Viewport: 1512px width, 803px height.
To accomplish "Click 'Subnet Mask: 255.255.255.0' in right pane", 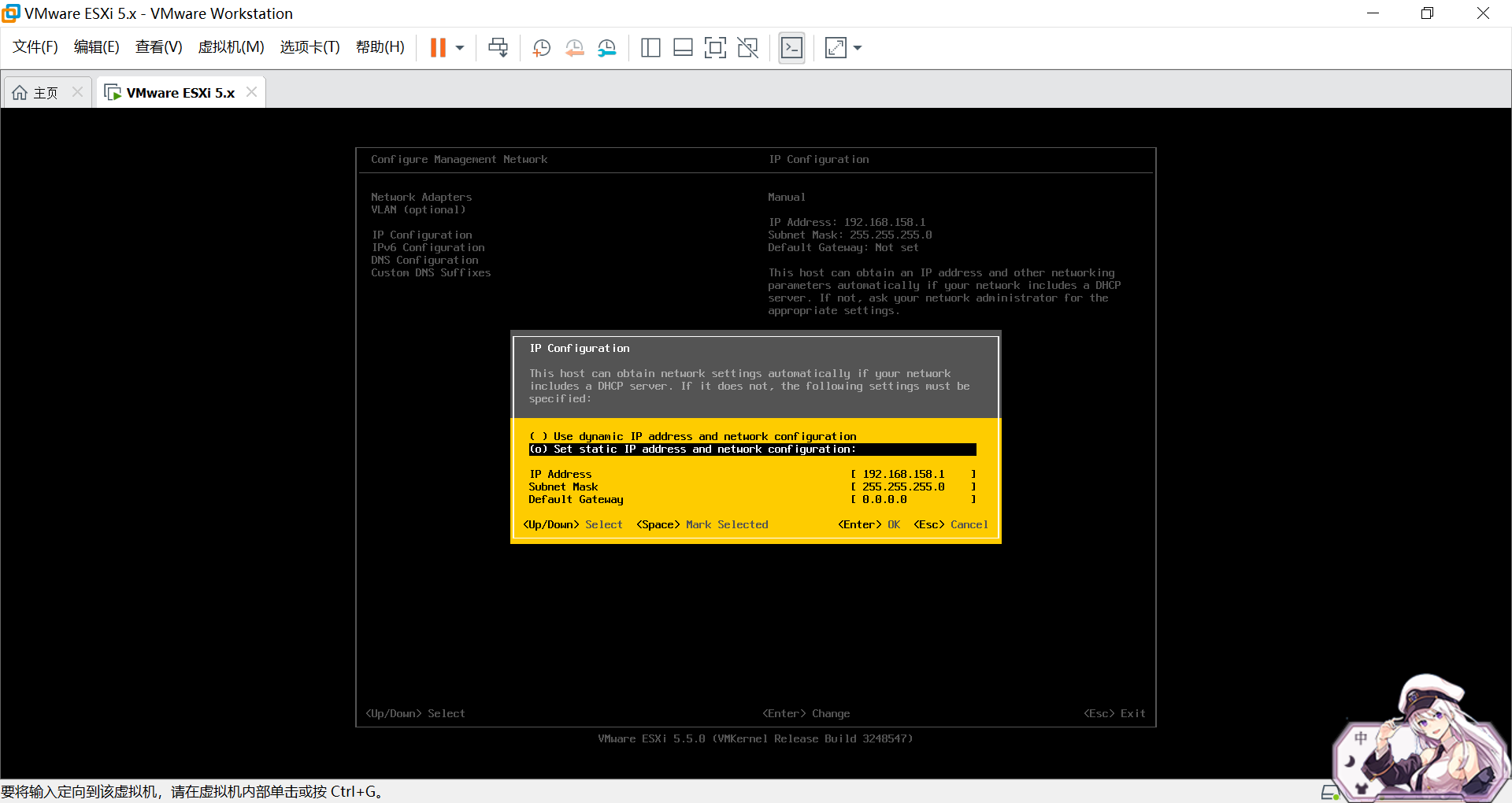I will point(850,235).
